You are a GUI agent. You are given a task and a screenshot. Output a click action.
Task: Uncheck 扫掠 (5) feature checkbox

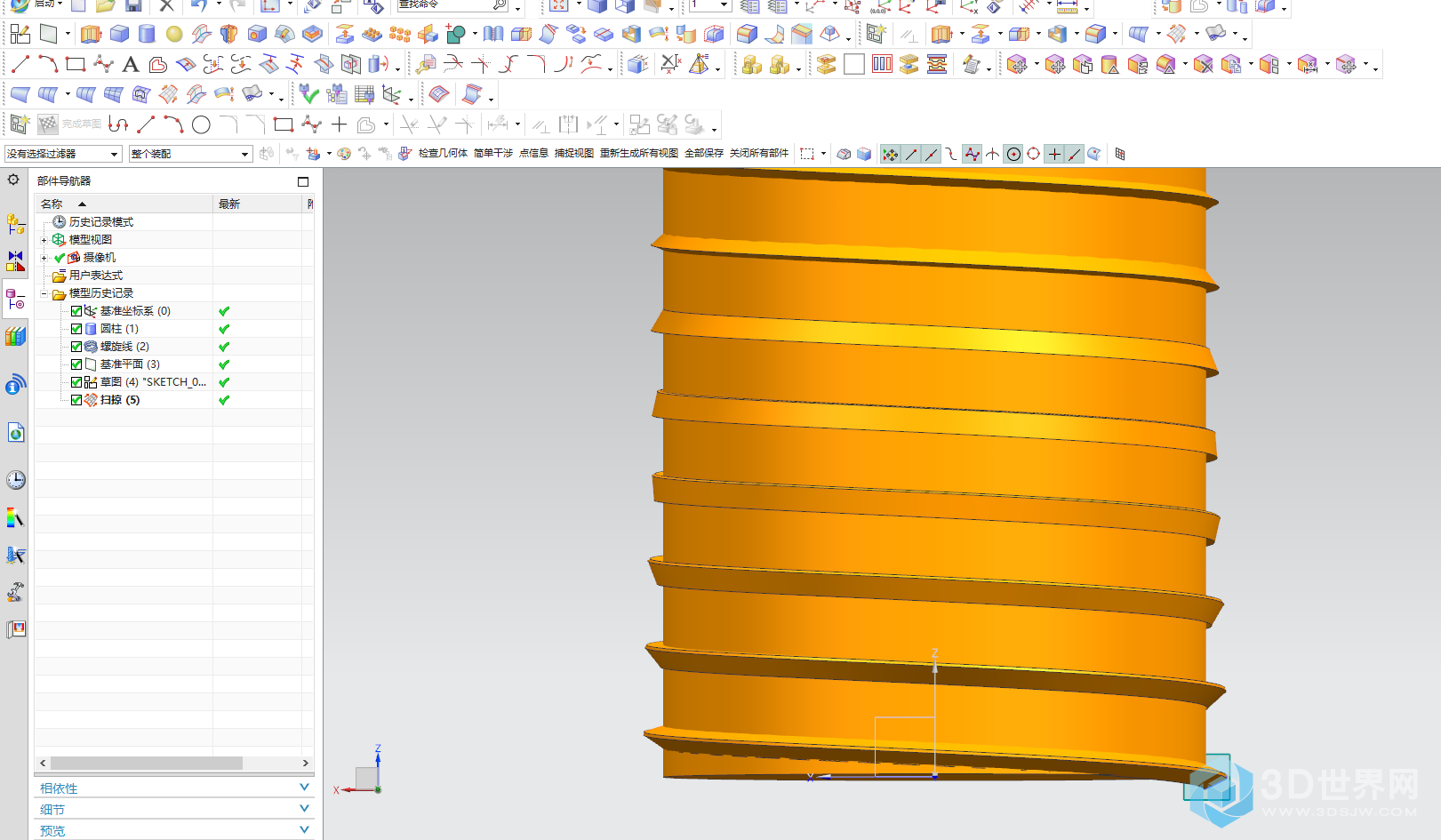[76, 400]
